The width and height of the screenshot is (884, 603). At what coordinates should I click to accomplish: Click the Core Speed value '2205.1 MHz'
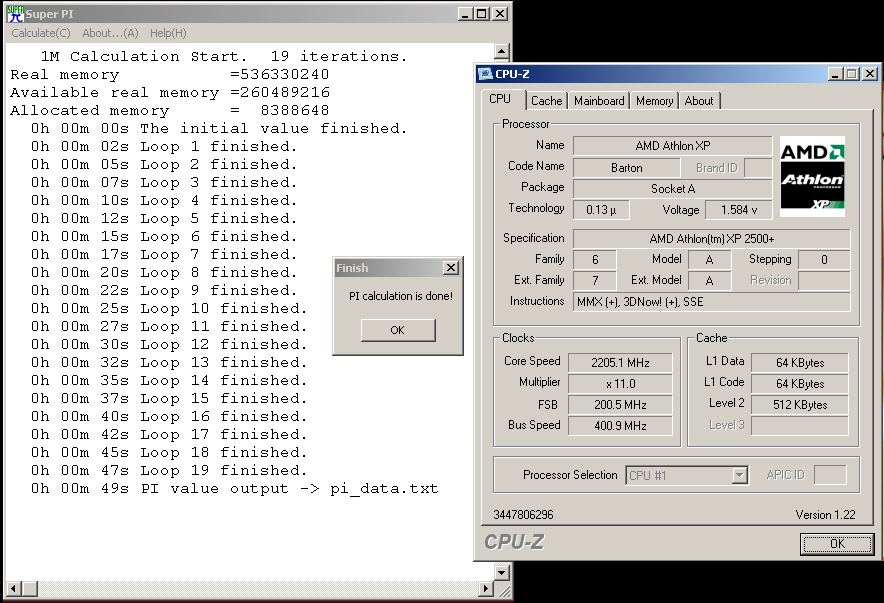point(620,363)
